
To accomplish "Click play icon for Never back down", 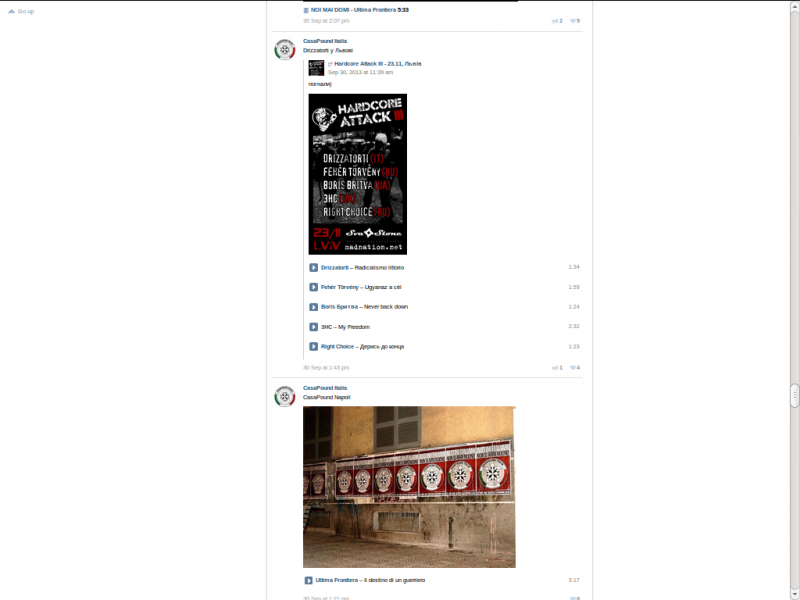I will coord(313,307).
